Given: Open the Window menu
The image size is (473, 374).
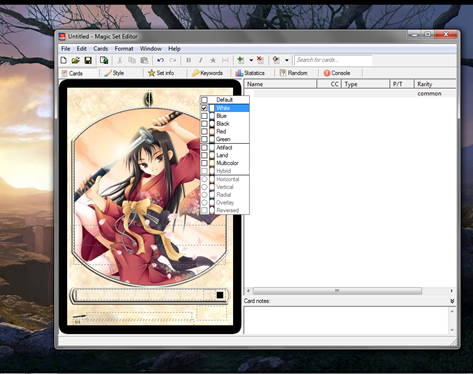Looking at the screenshot, I should click(151, 49).
